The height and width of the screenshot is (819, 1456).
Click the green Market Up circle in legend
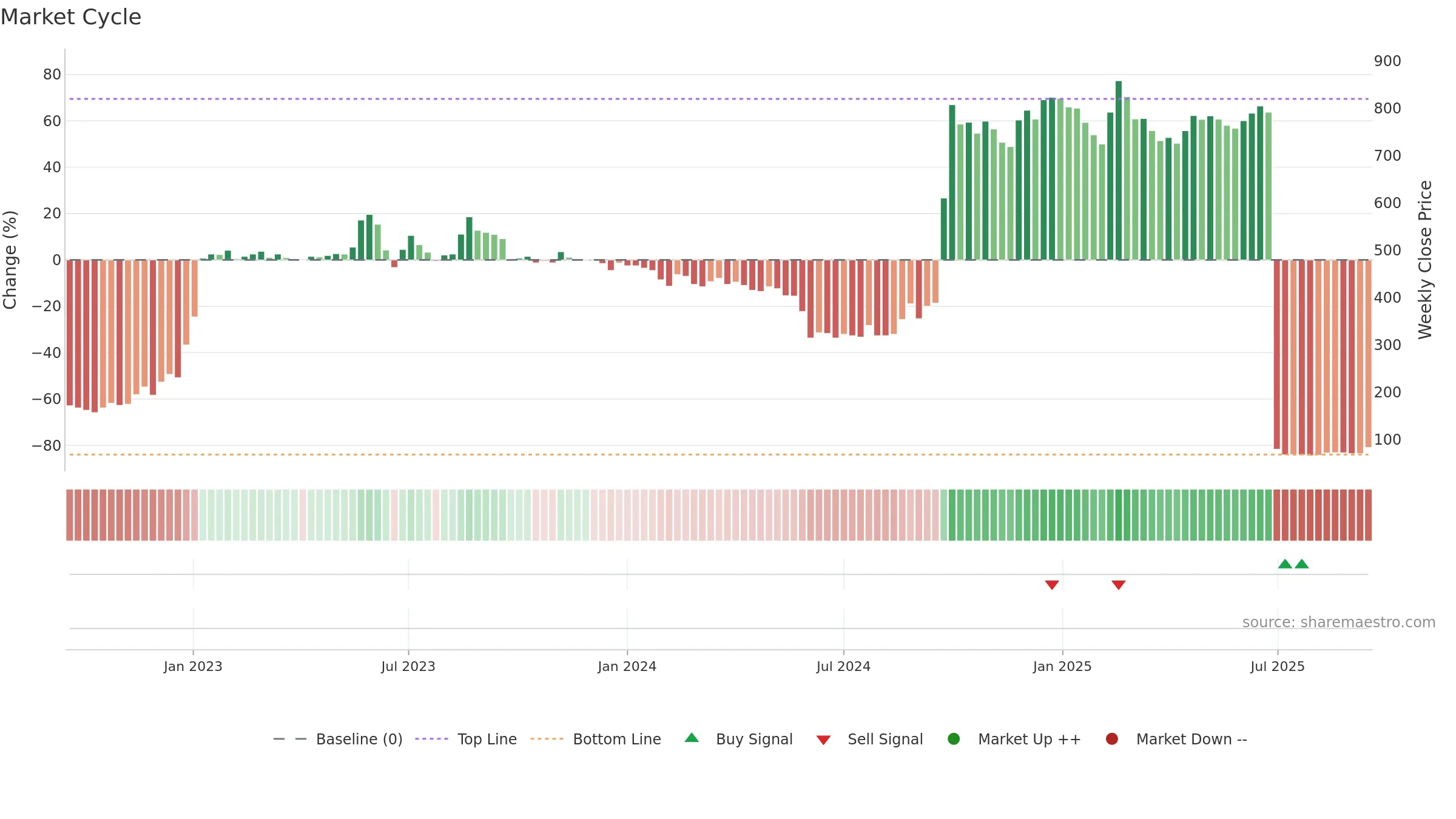pyautogui.click(x=954, y=739)
